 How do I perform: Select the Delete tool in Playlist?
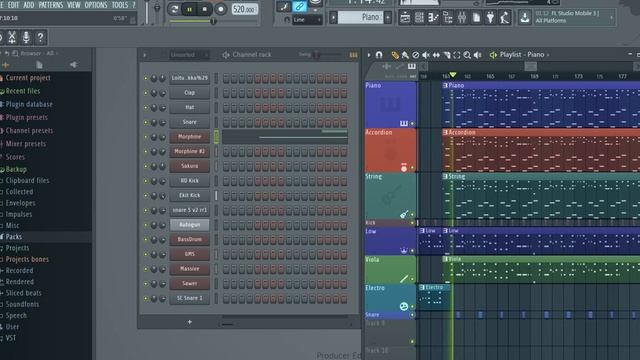tap(416, 55)
